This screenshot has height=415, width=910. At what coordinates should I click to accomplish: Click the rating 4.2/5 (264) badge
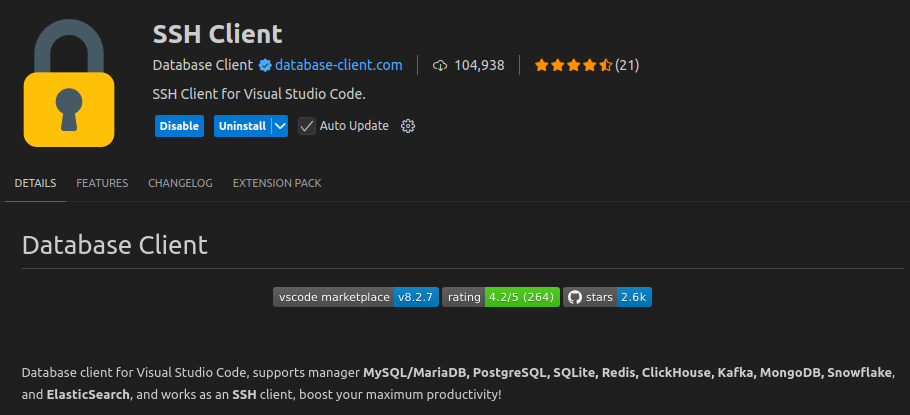click(501, 297)
